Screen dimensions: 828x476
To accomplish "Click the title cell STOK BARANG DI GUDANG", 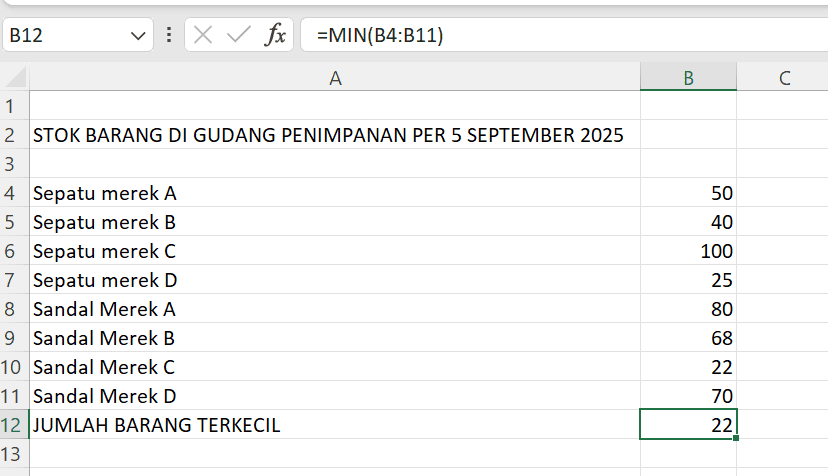I will click(x=328, y=135).
